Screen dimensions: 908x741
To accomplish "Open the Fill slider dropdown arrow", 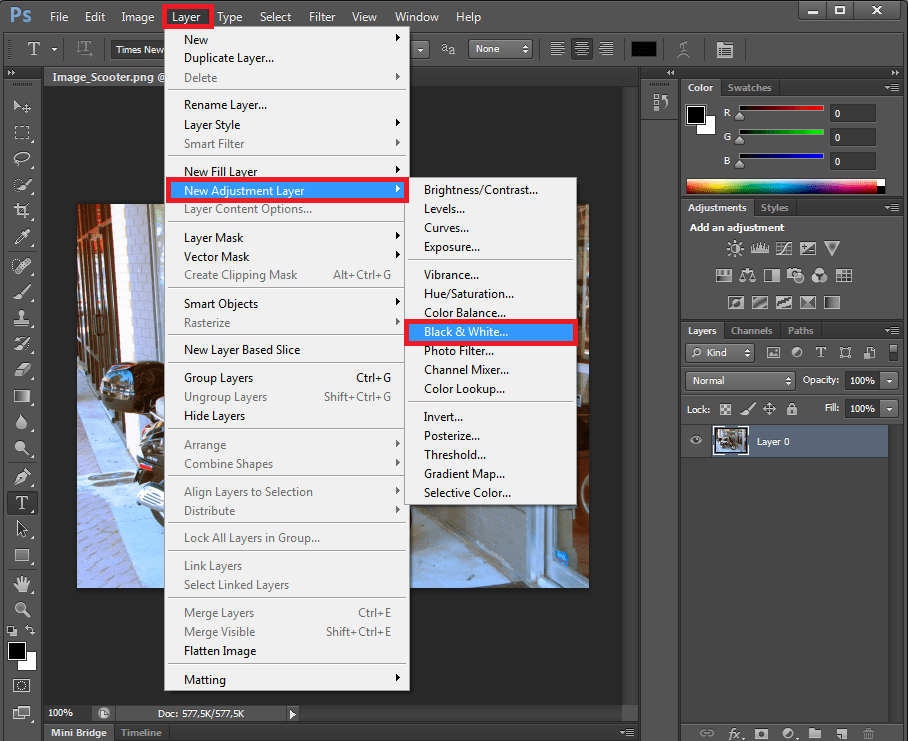I will (x=889, y=409).
